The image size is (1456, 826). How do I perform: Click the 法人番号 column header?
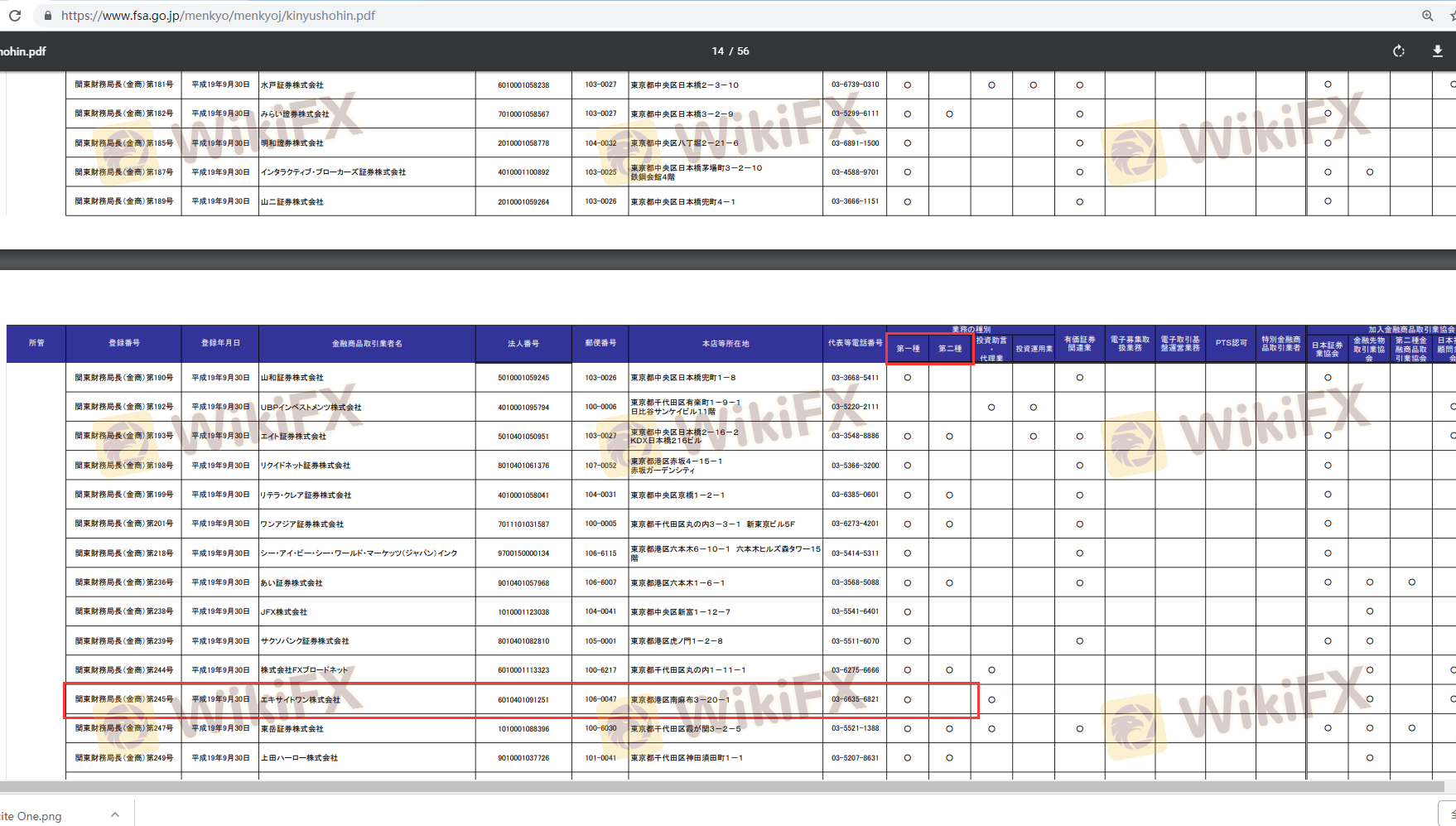tap(523, 344)
